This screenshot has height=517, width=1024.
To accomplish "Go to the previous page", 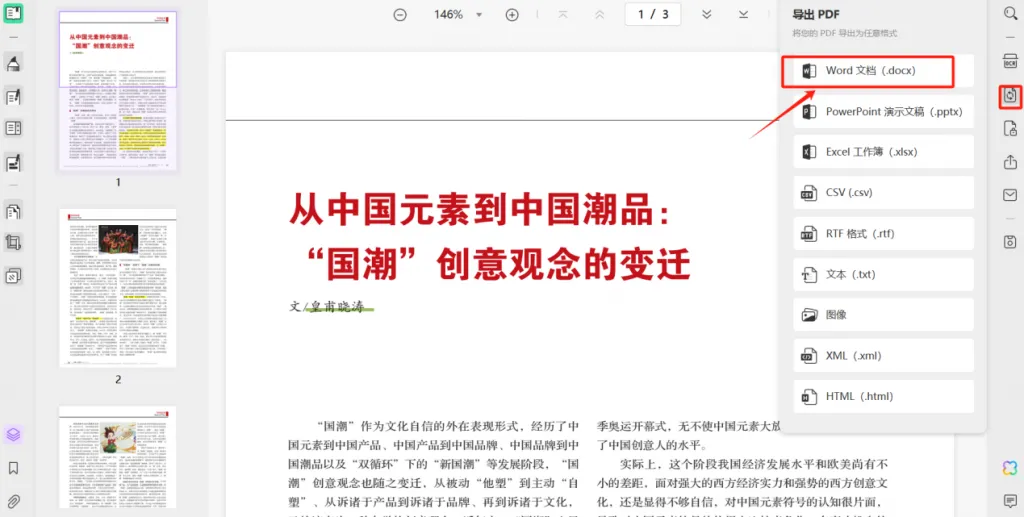I will [x=600, y=14].
